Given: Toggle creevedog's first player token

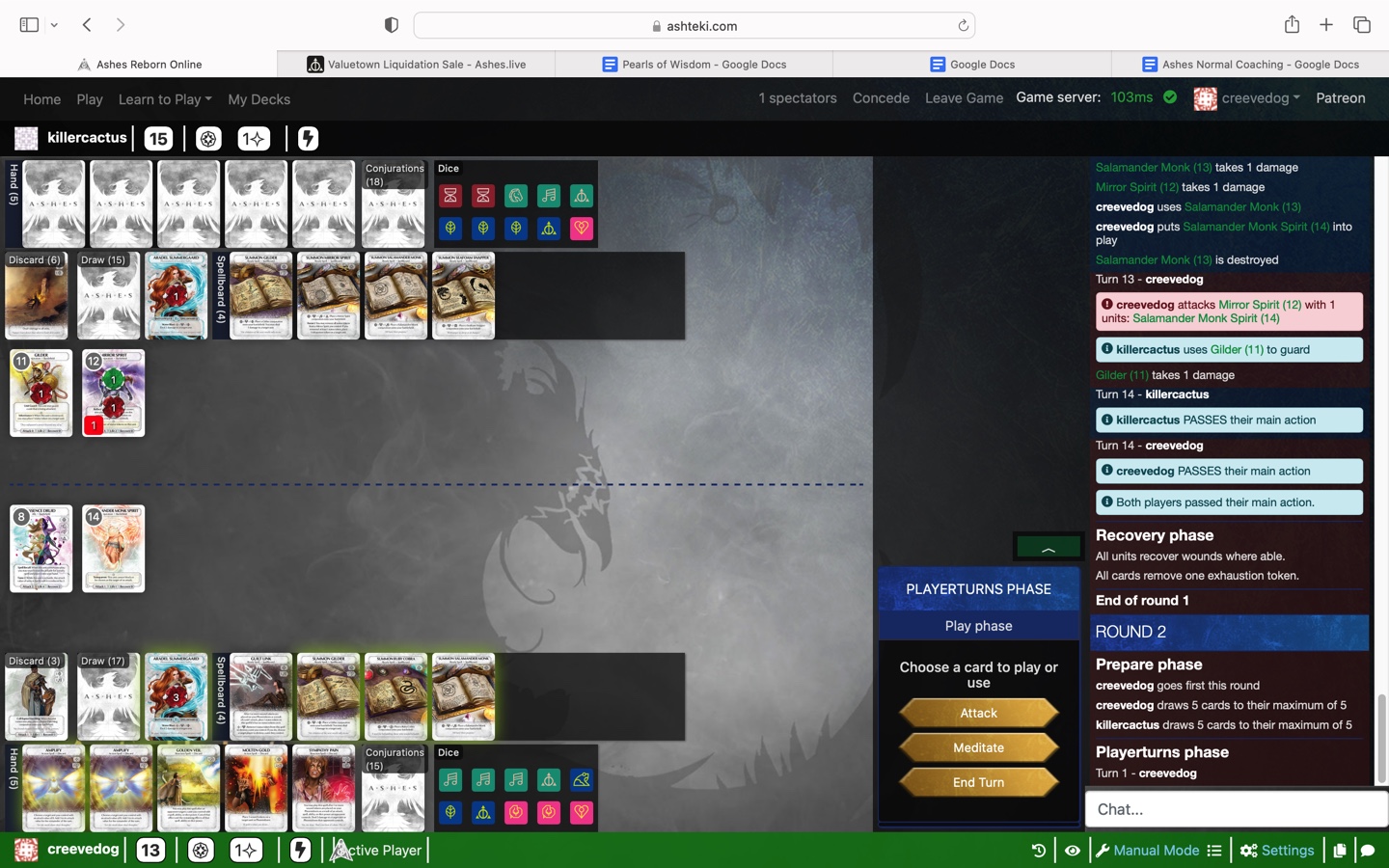Looking at the screenshot, I should 201,850.
